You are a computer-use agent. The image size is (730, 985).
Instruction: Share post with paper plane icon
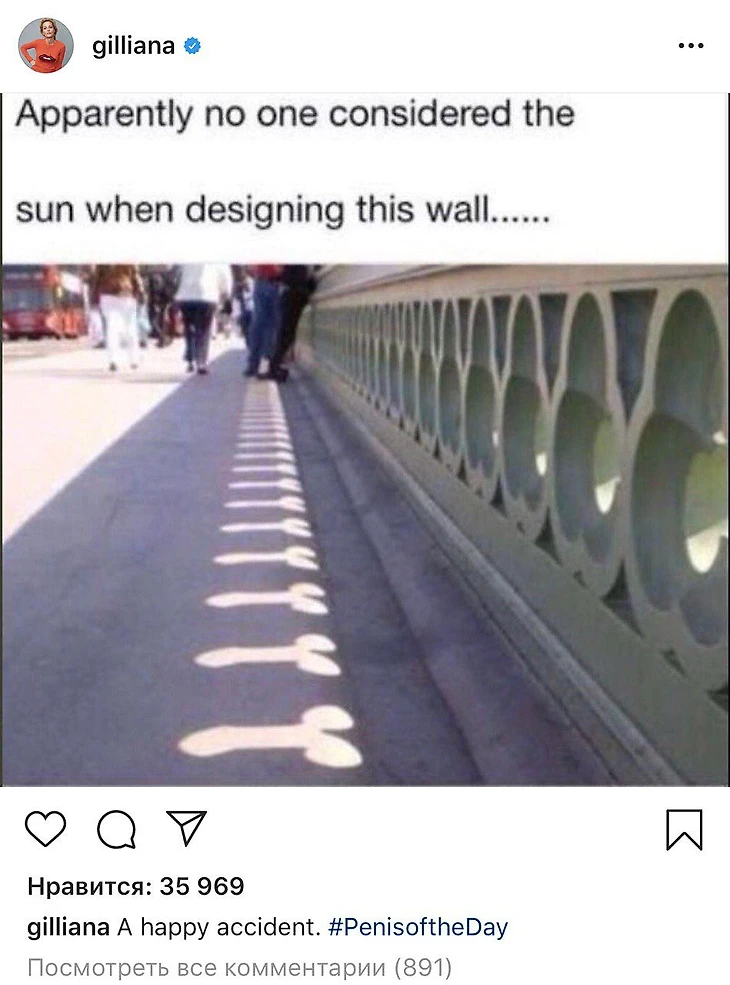[186, 828]
